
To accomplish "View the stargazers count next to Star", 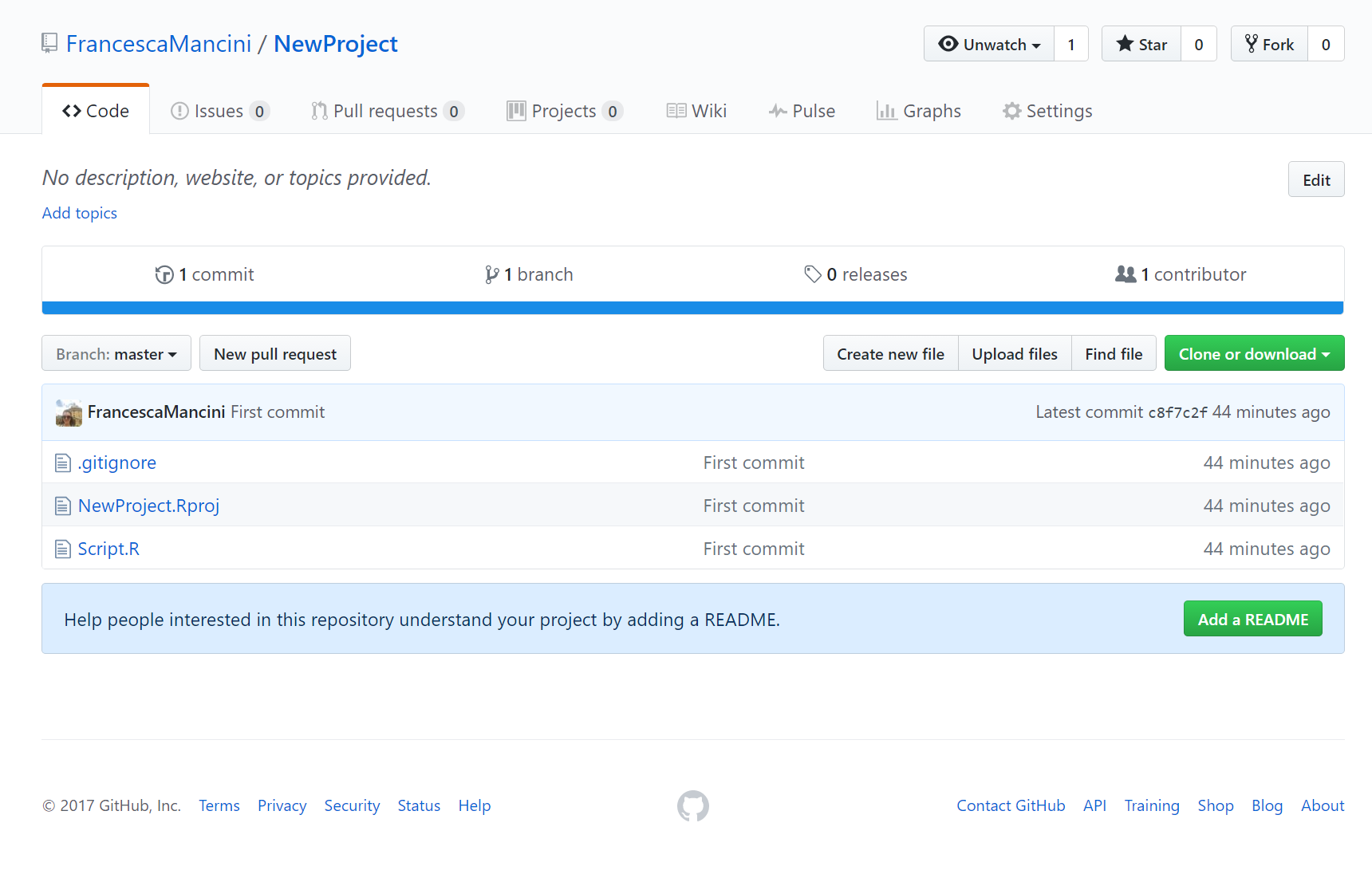I will pos(1199,44).
